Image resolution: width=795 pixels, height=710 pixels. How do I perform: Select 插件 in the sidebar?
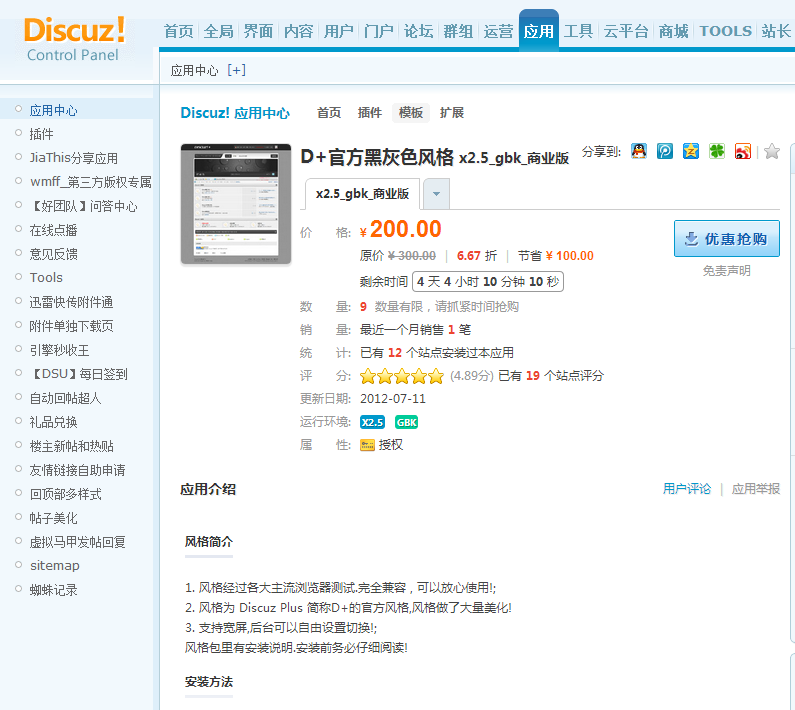41,134
